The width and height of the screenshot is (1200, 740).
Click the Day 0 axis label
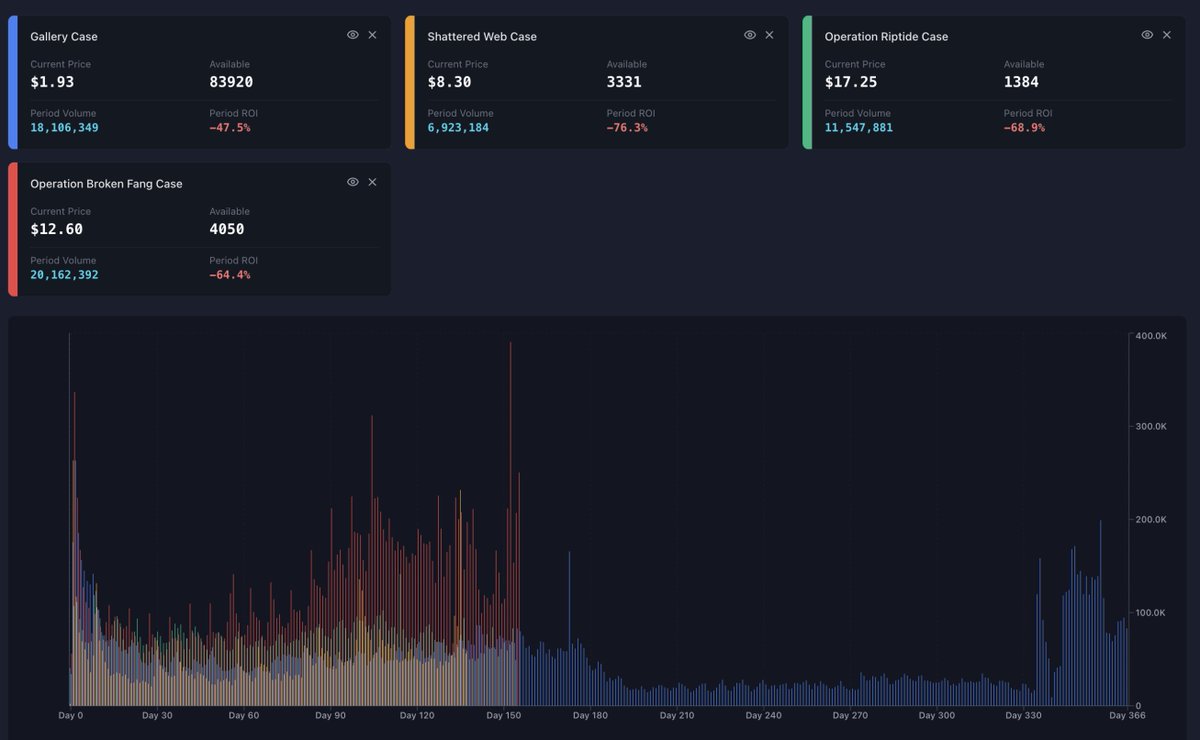tap(71, 716)
